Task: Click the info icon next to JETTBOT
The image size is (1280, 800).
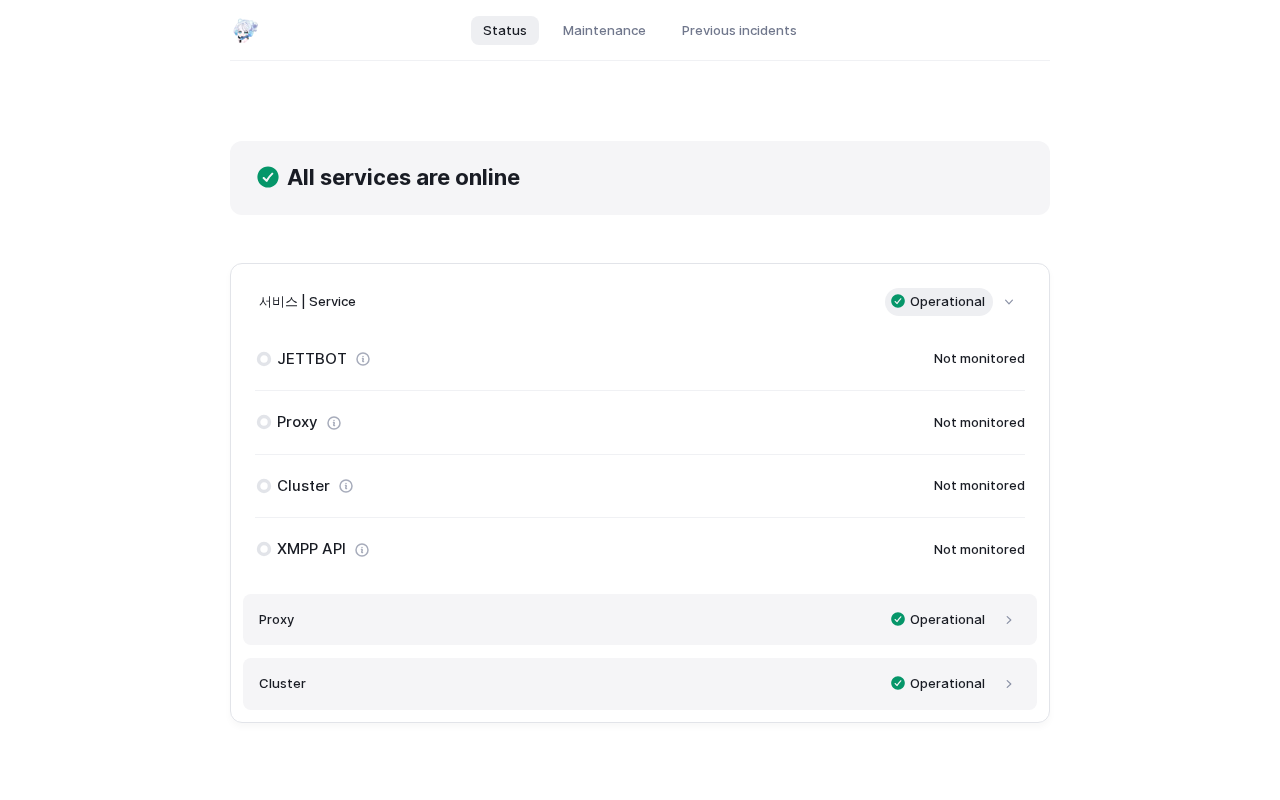Action: click(x=363, y=359)
